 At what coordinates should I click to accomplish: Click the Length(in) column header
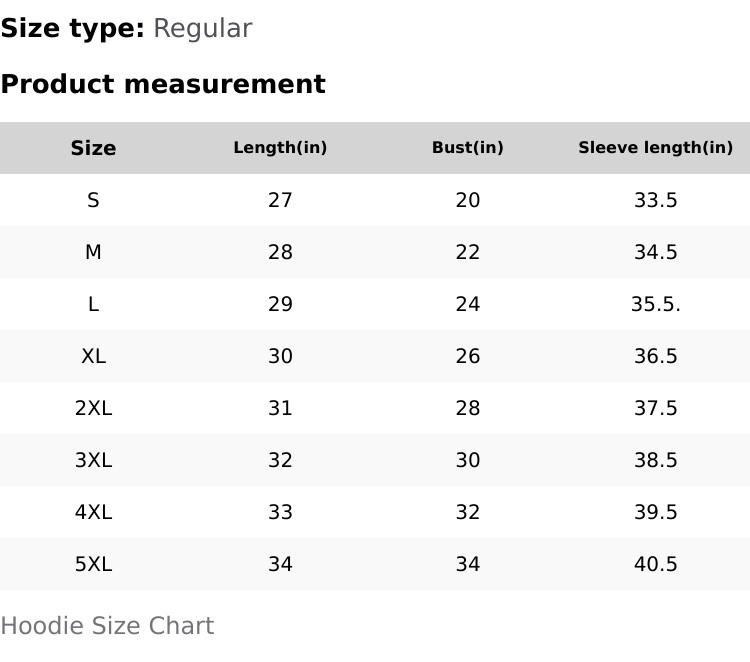[280, 148]
